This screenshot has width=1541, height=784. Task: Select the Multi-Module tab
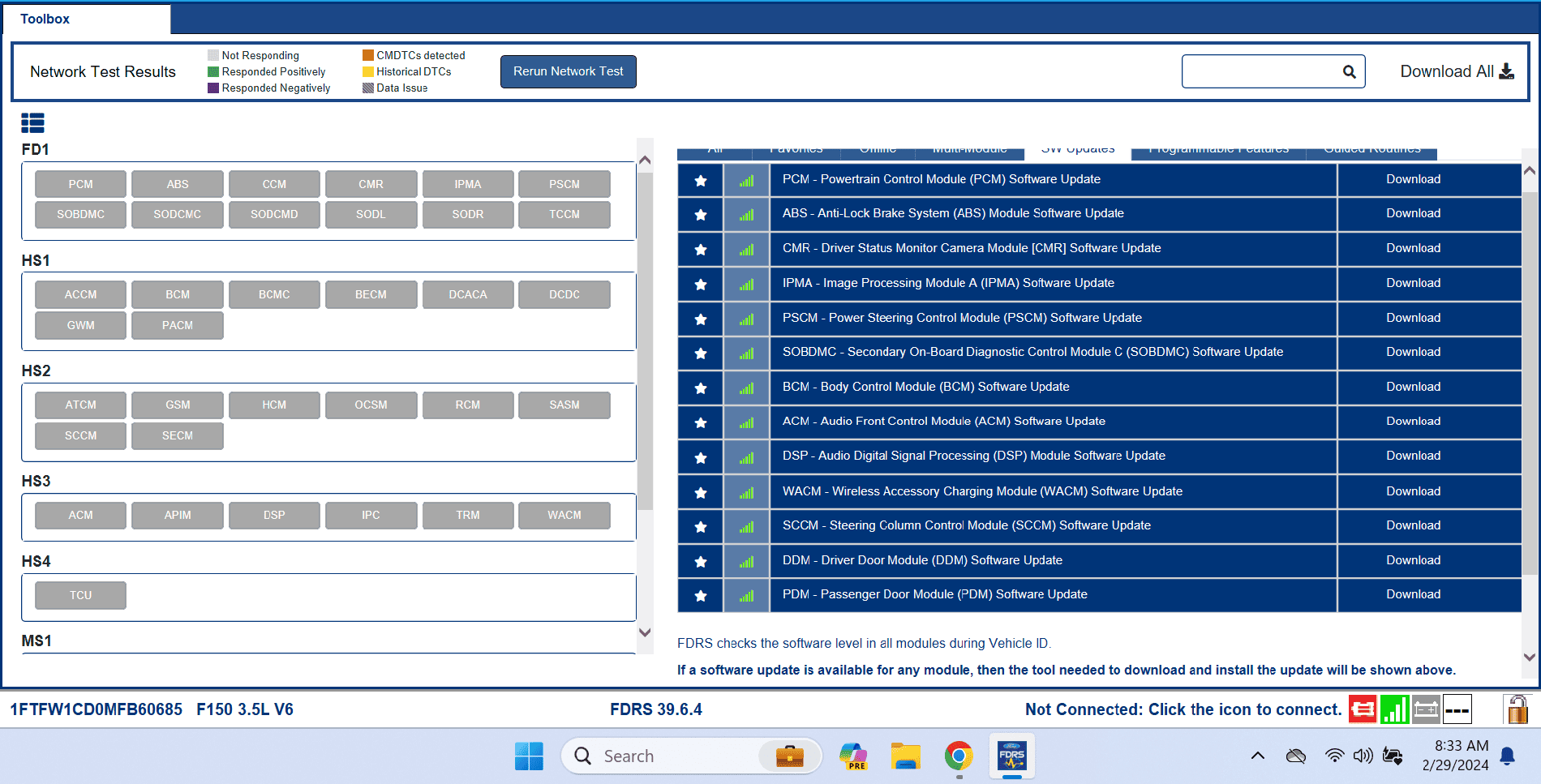click(x=970, y=148)
